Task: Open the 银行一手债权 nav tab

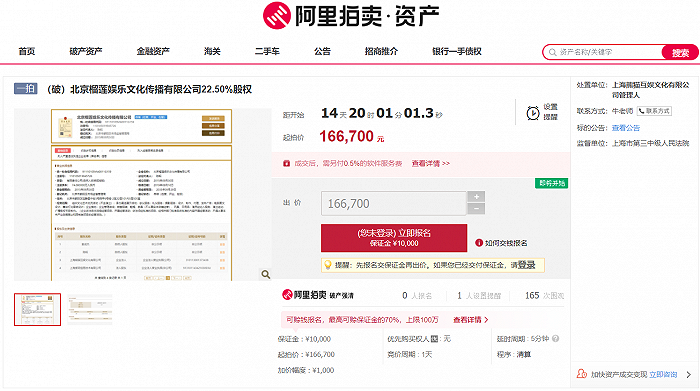Action: tap(457, 51)
